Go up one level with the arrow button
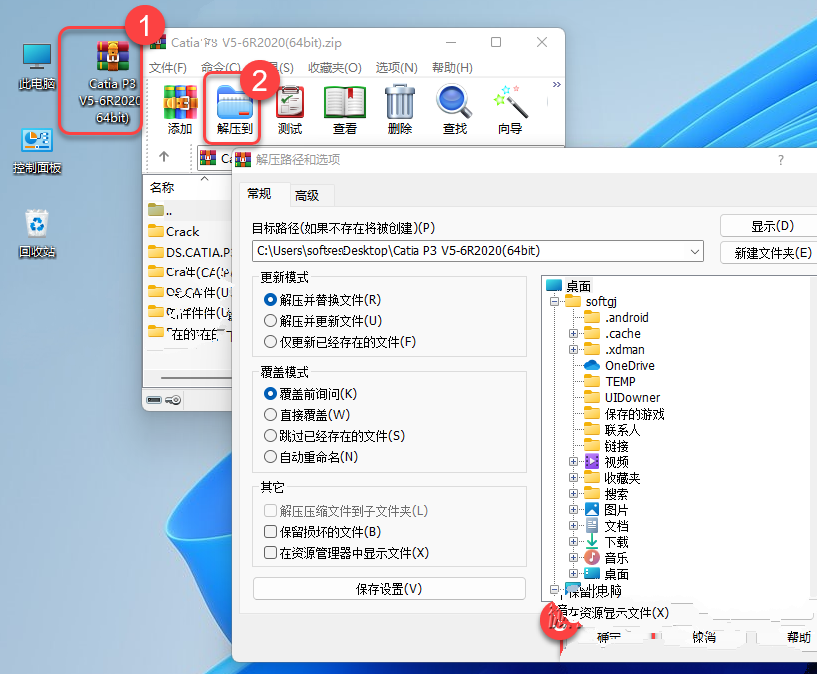The image size is (817, 674). click(164, 156)
